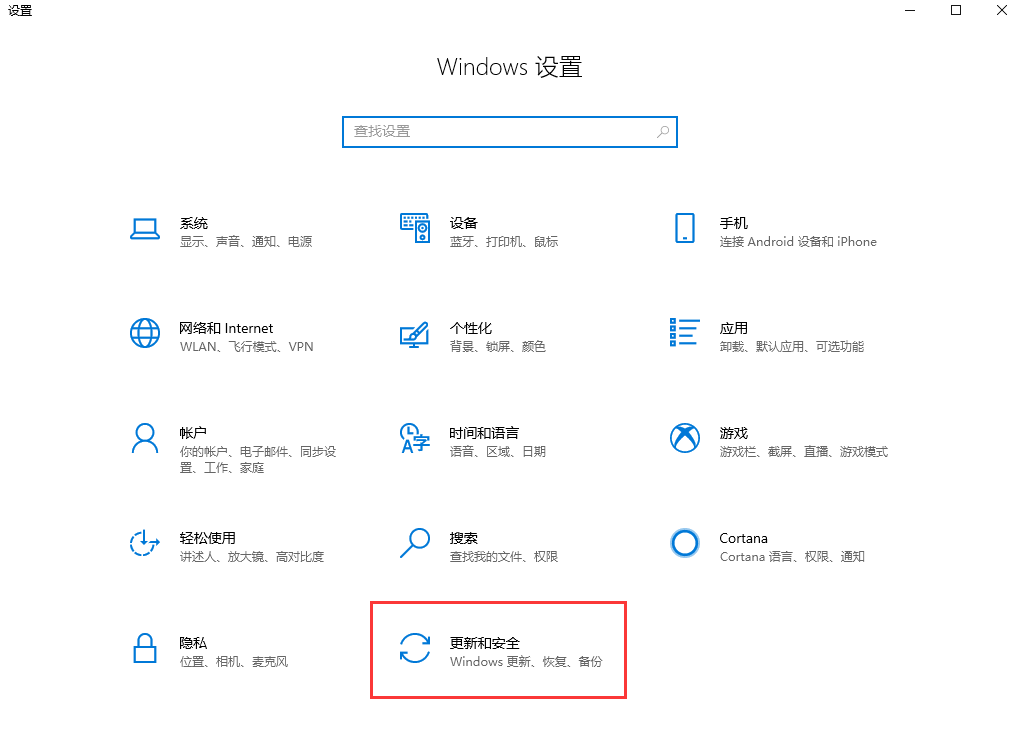This screenshot has width=1022, height=749.
Task: Click the Cortana title
Action: pos(743,538)
